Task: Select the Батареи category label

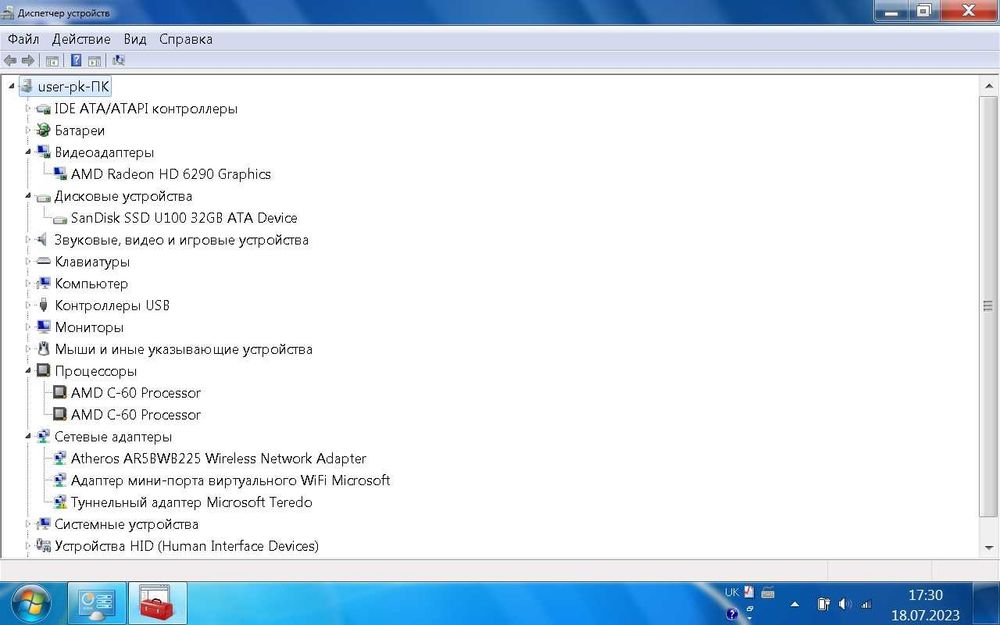Action: tap(79, 130)
